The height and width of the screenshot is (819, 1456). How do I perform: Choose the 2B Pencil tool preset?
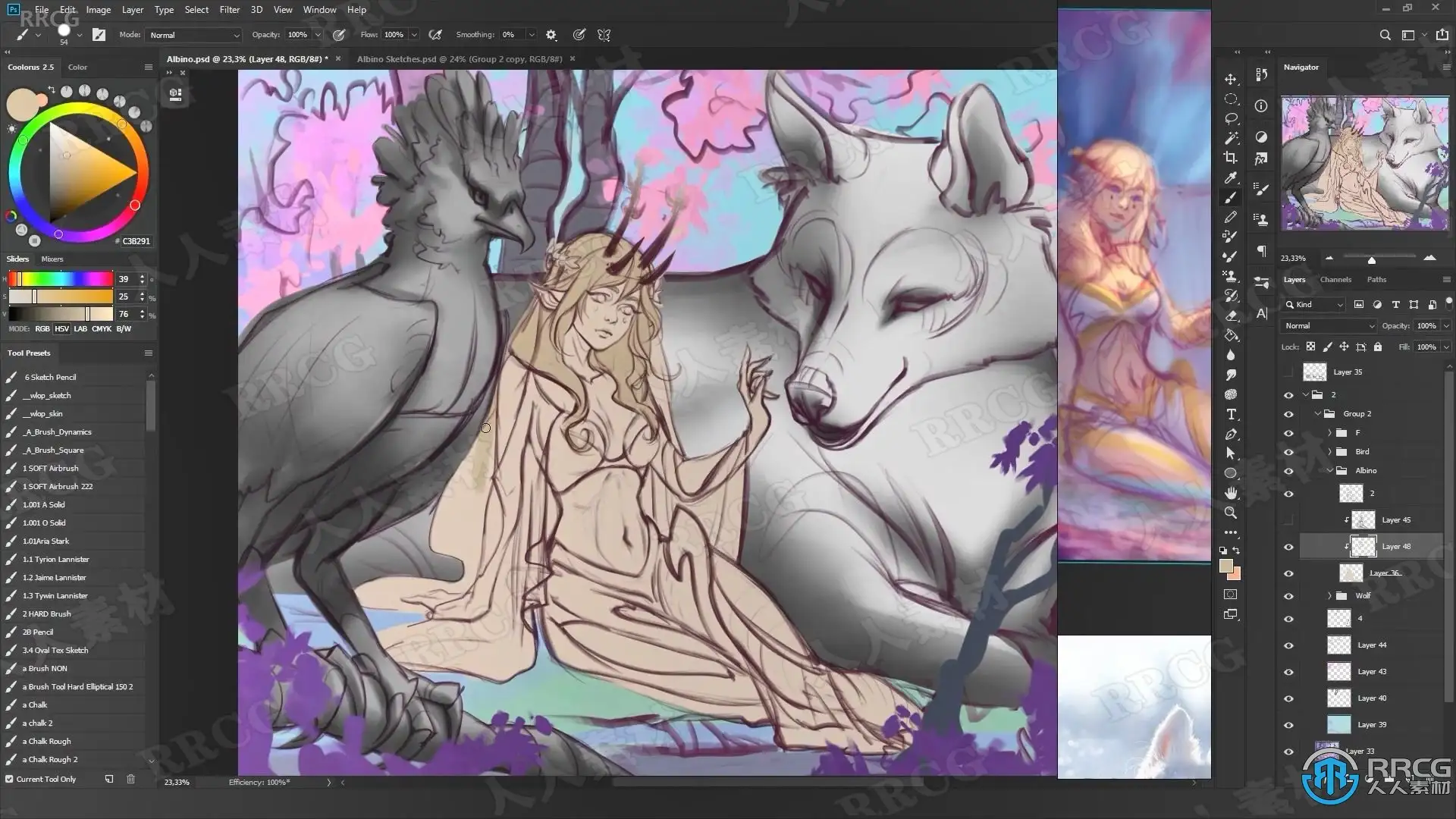38,632
